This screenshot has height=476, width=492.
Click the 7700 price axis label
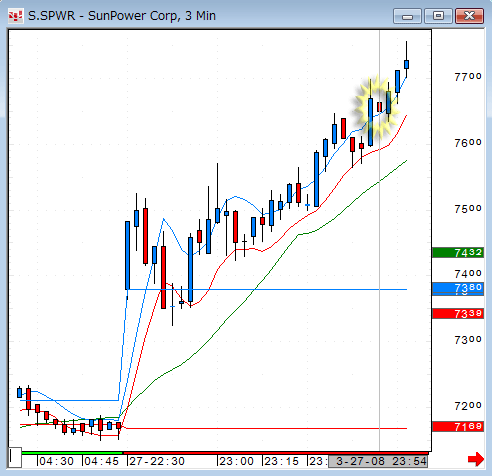[x=468, y=77]
